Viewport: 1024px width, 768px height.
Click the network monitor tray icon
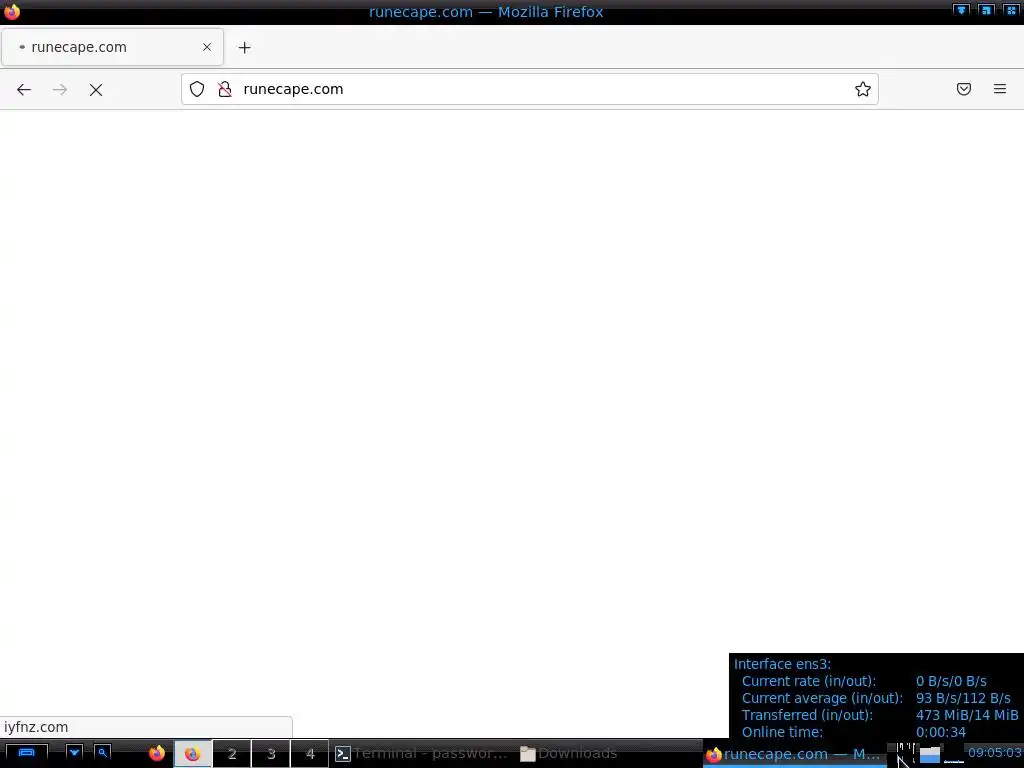(x=905, y=754)
